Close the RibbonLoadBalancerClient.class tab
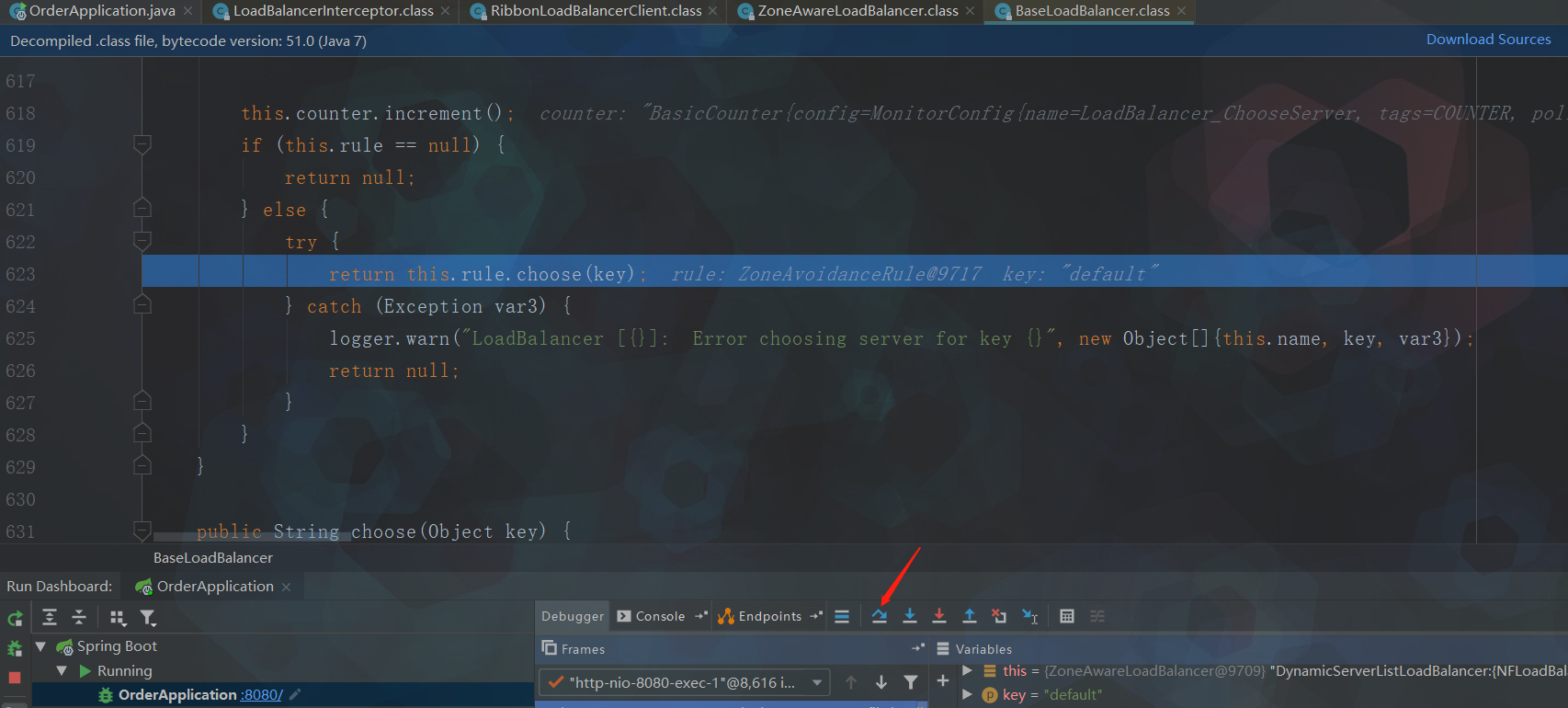 (713, 11)
